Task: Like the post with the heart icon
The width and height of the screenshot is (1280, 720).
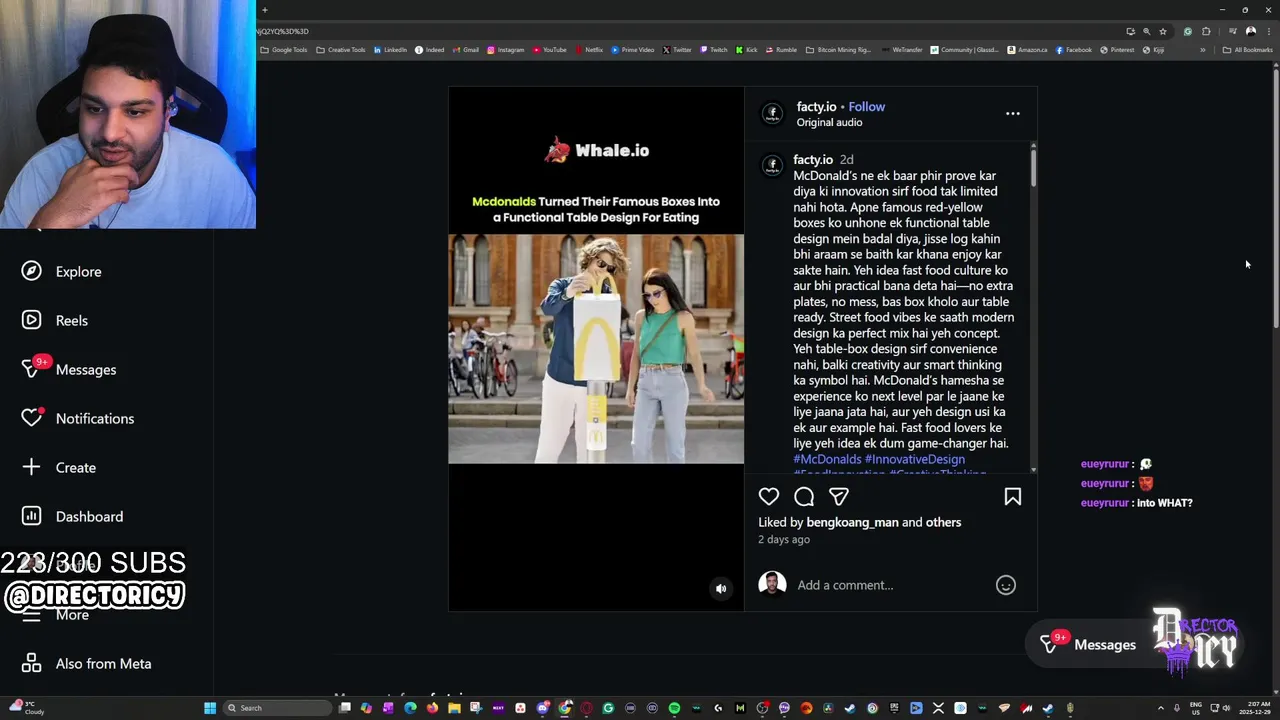Action: pos(768,496)
